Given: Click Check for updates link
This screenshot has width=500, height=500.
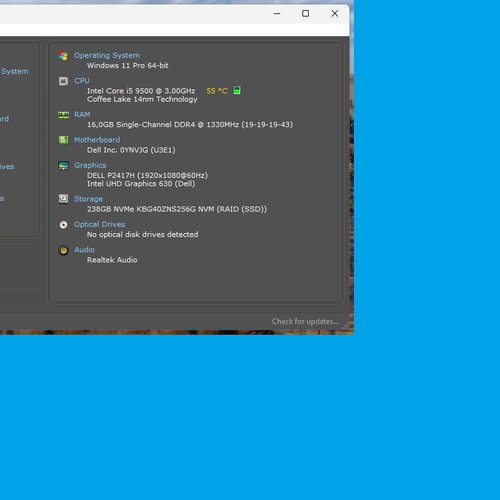Looking at the screenshot, I should [305, 321].
